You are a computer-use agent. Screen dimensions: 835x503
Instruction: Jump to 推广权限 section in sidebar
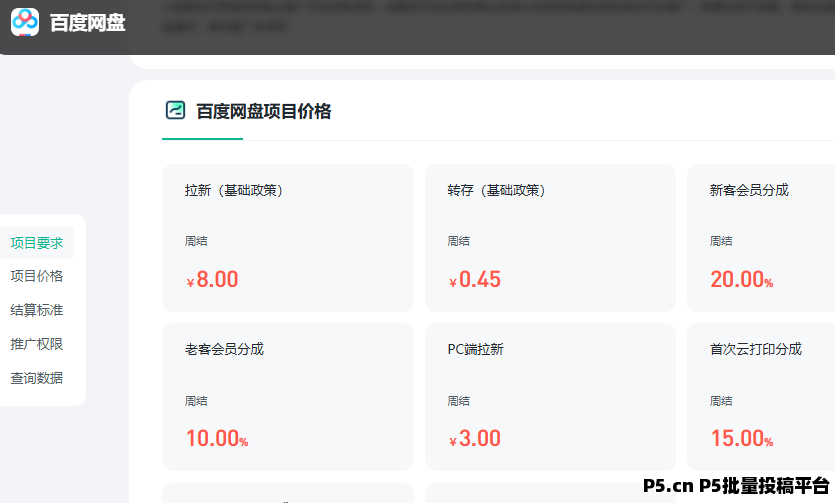click(37, 344)
